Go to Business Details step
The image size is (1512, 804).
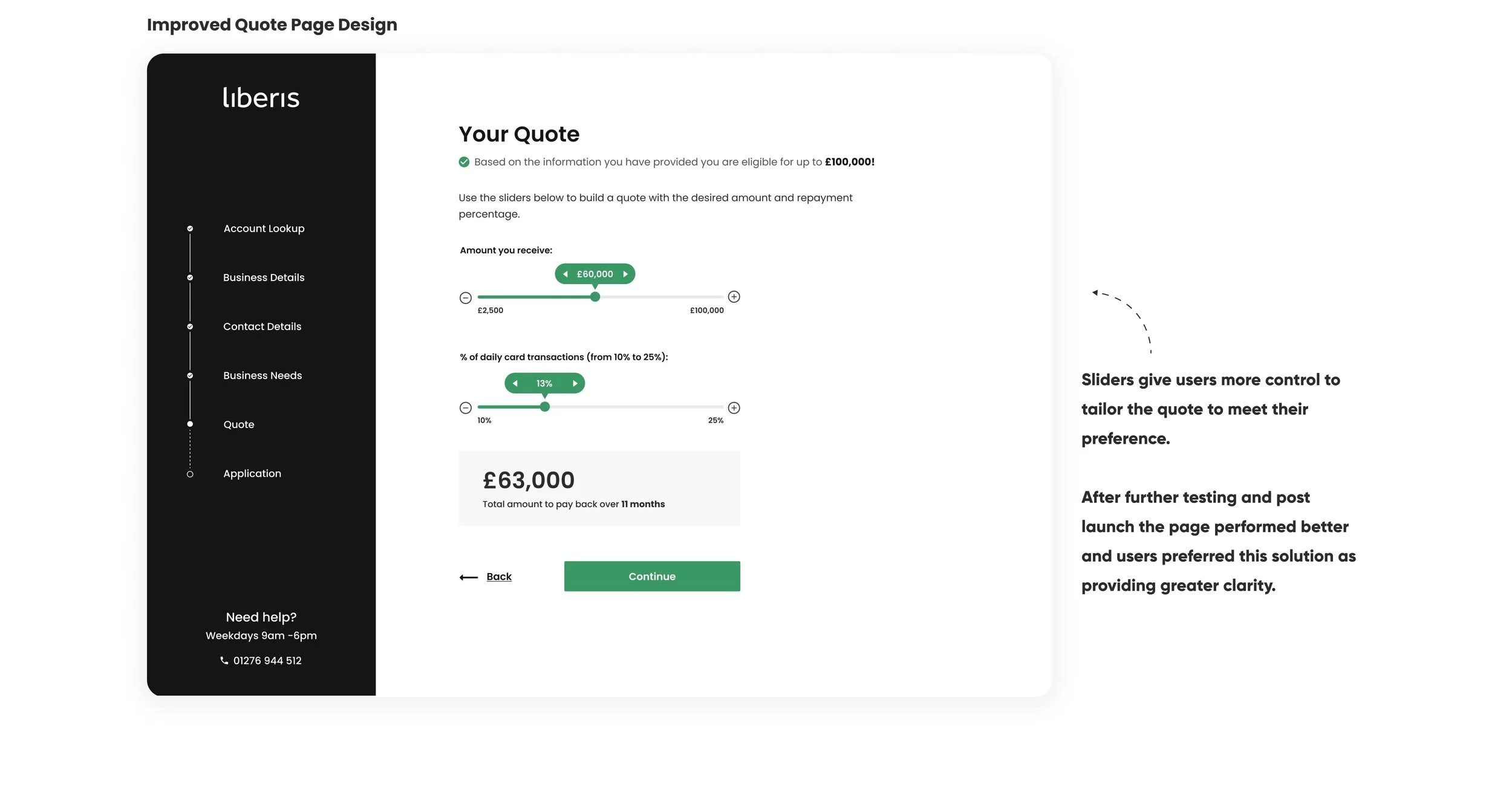tap(264, 277)
